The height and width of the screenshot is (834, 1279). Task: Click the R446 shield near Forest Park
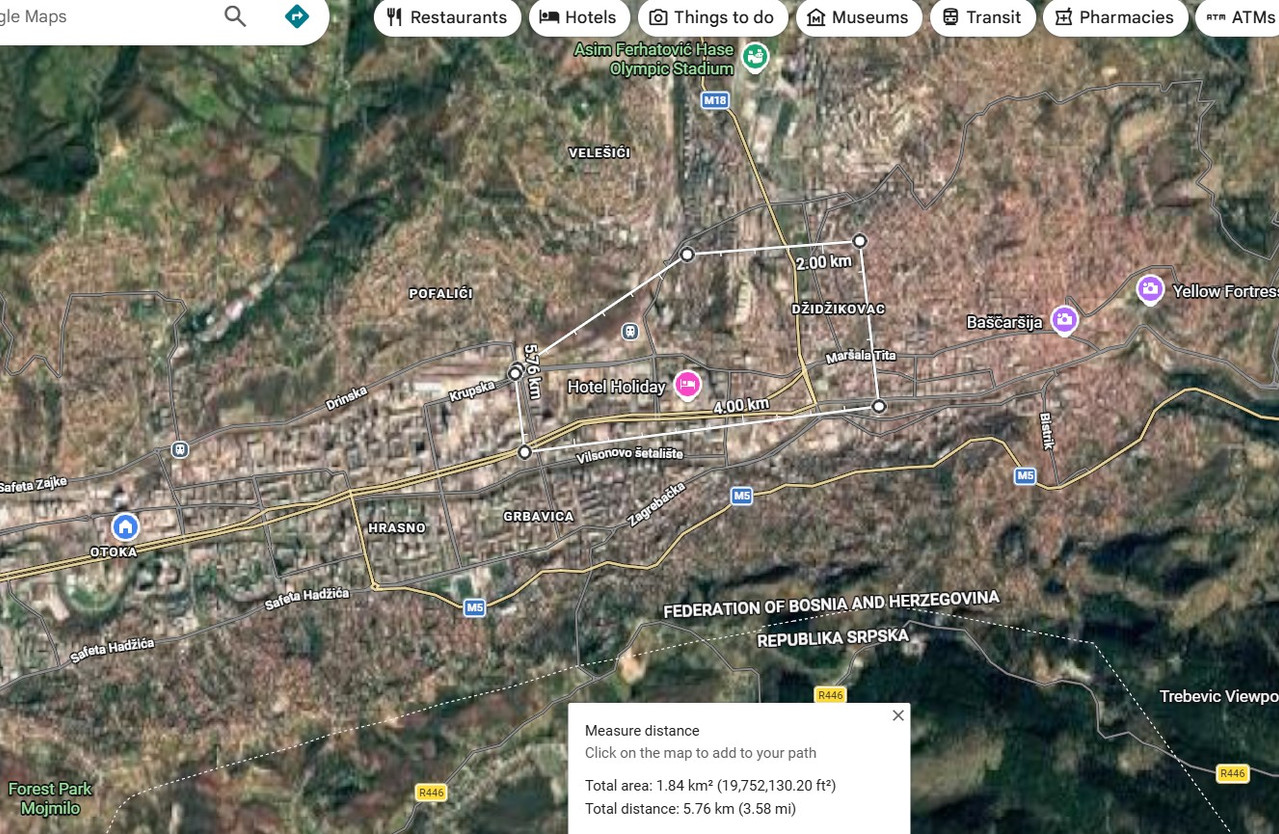click(x=431, y=793)
